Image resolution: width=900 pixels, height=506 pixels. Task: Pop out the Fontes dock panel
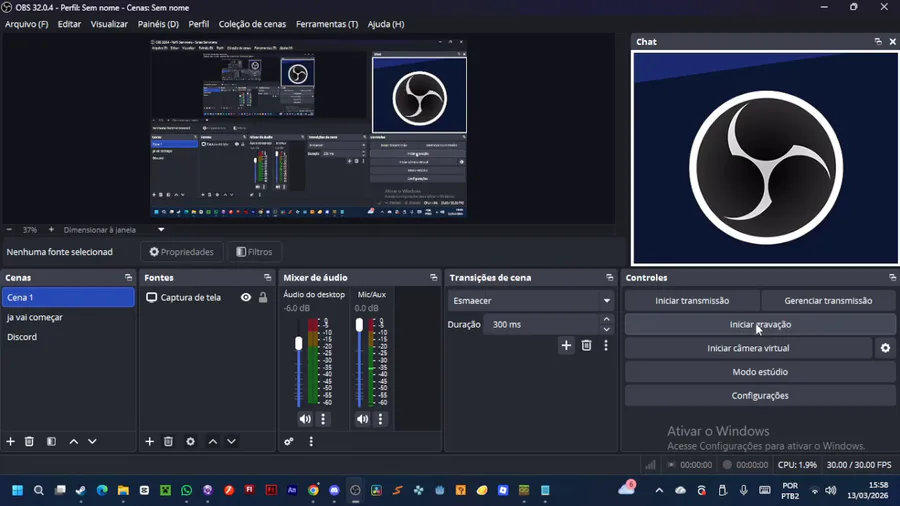(x=267, y=278)
